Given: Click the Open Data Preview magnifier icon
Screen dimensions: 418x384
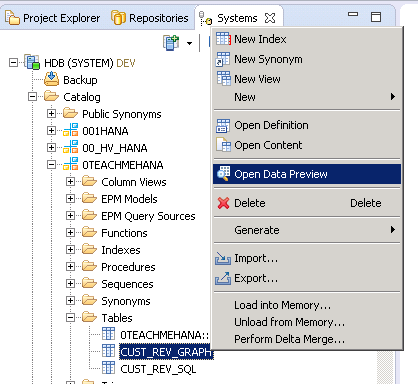Looking at the screenshot, I should 223,174.
